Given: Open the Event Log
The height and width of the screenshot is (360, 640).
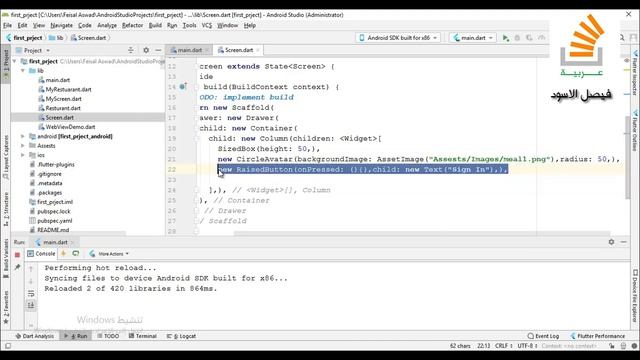Looking at the screenshot, I should (543, 336).
